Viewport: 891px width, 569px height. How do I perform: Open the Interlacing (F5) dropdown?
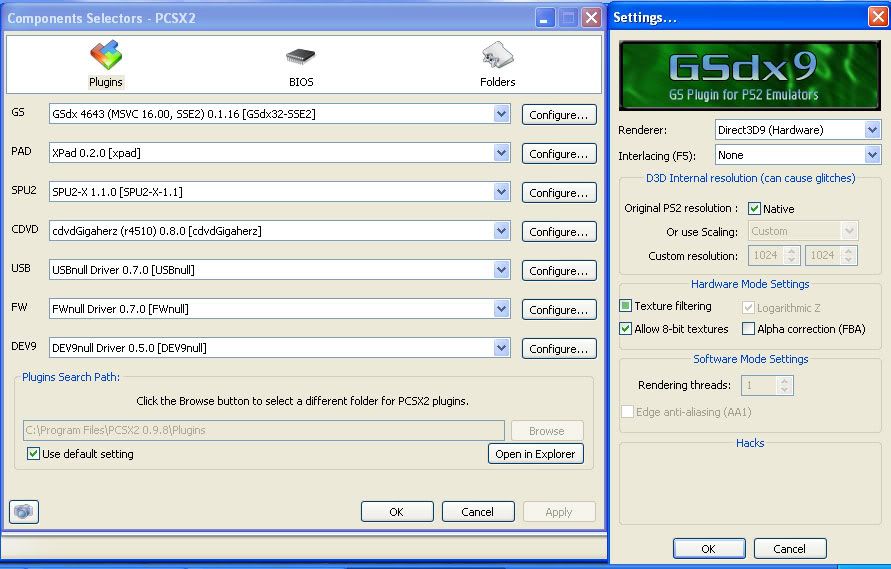coord(872,155)
